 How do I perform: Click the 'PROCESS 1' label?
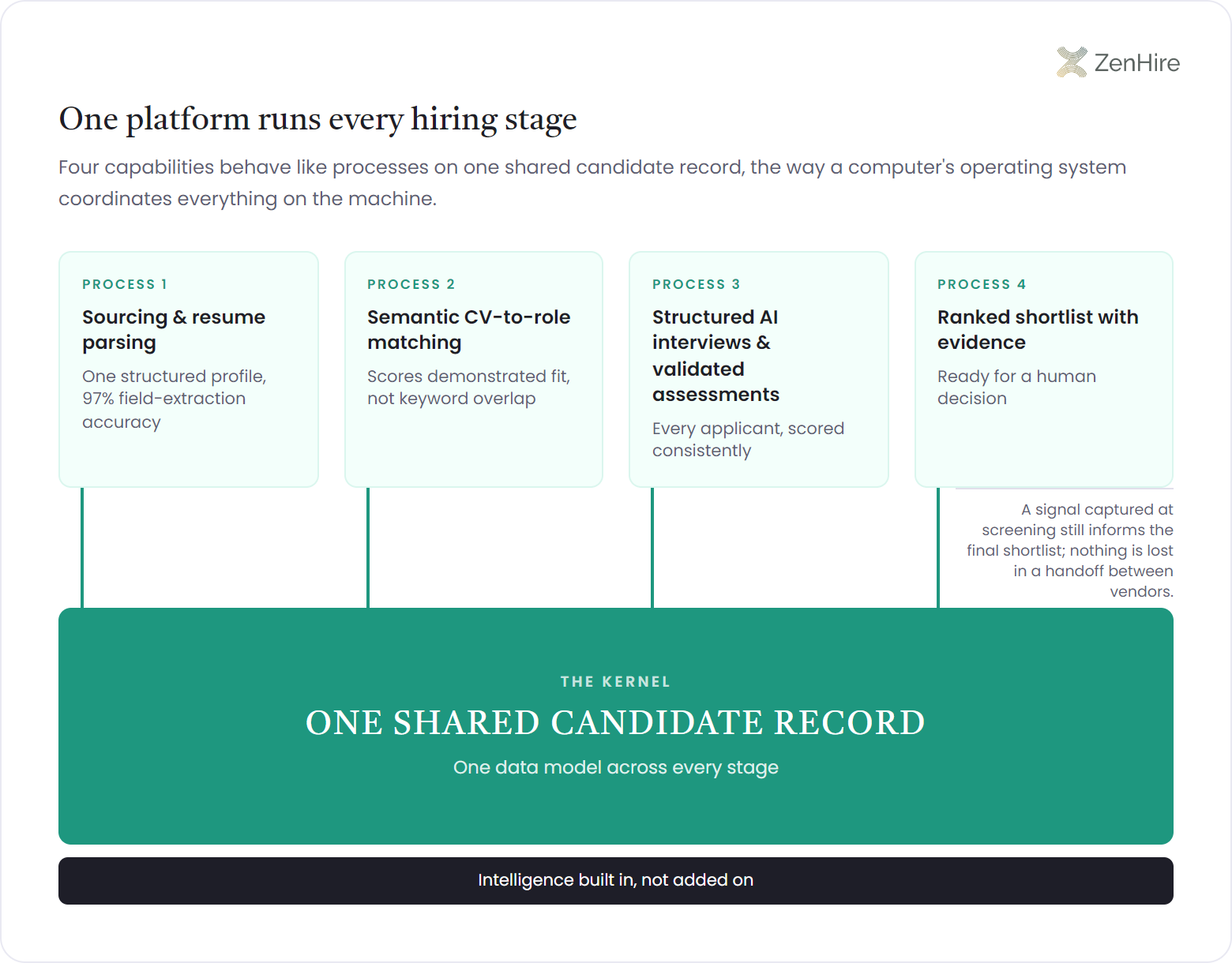click(x=125, y=284)
